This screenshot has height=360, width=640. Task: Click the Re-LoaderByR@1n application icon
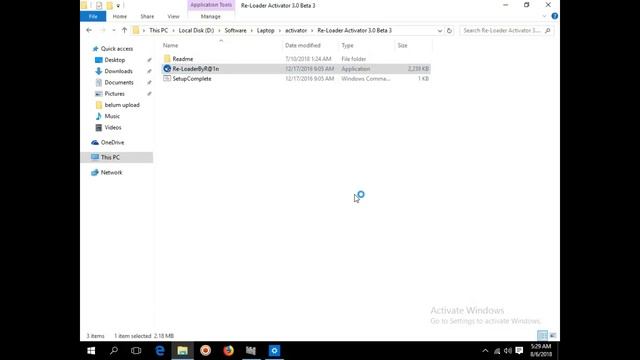tap(167, 69)
